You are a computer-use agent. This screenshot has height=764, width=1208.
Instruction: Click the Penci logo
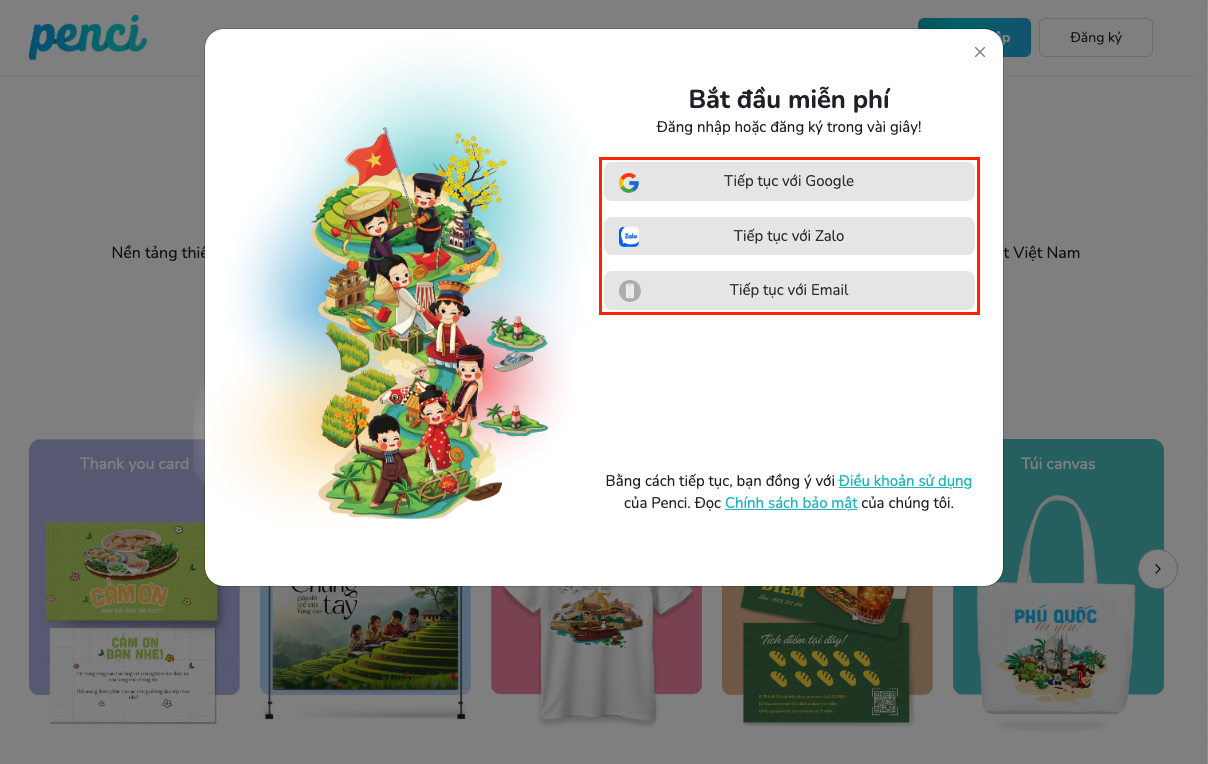tap(88, 37)
